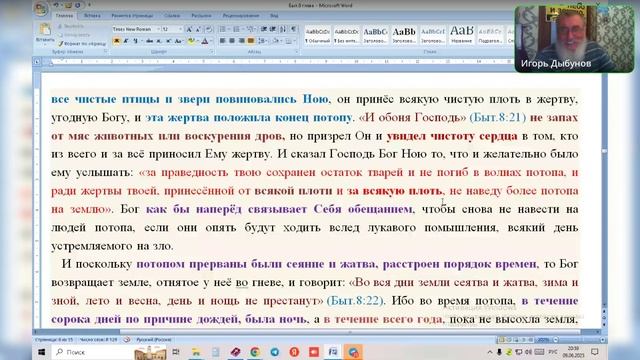Open the Разметка страницы ribbon tab
Screen dimensions: 640x360
[x=132, y=16]
